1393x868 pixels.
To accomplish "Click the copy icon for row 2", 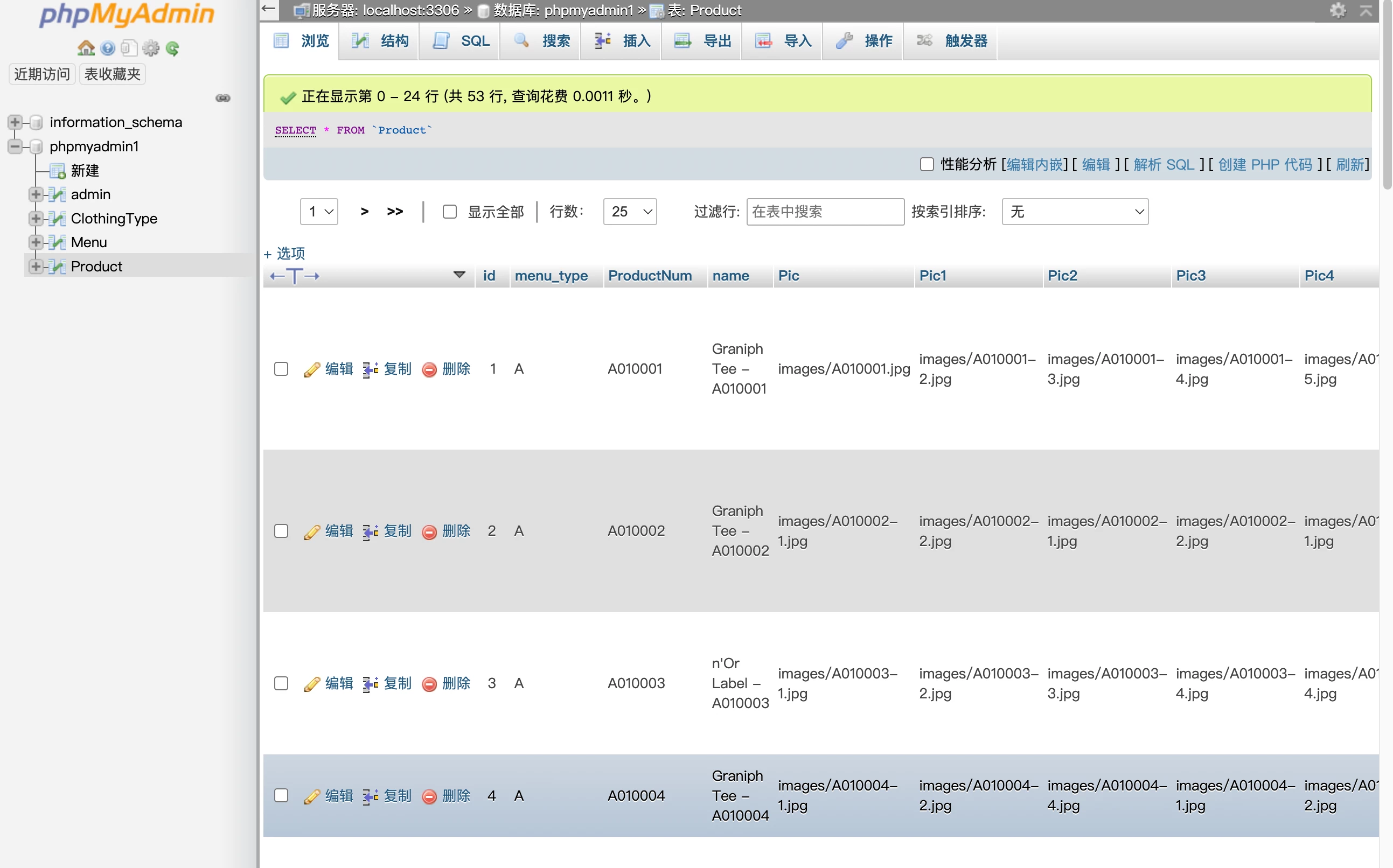I will pos(371,531).
